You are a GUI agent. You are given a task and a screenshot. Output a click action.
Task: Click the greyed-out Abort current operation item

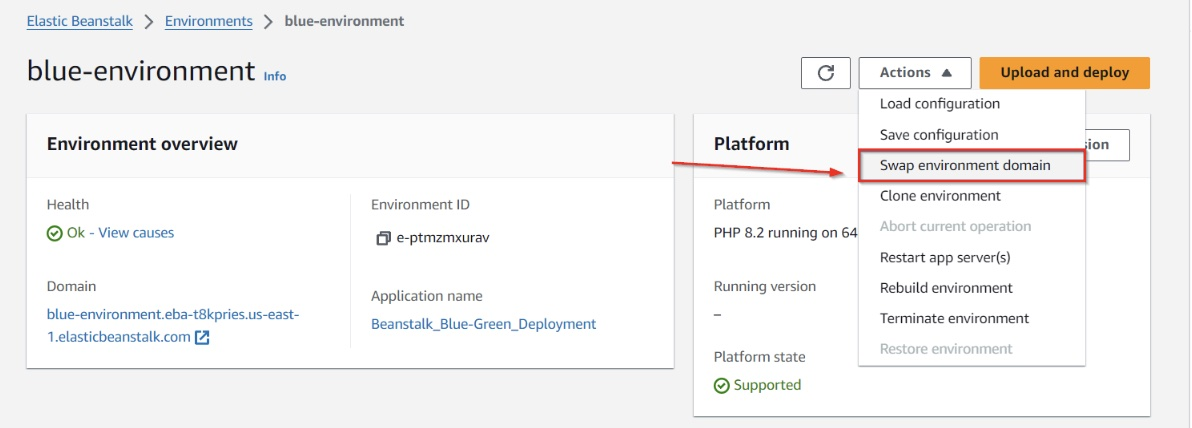click(954, 226)
